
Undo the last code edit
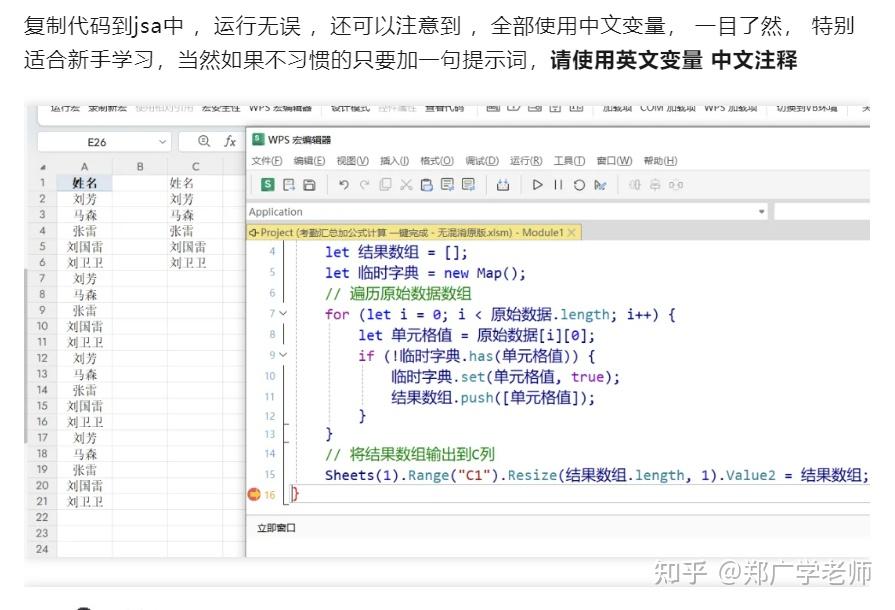[343, 184]
